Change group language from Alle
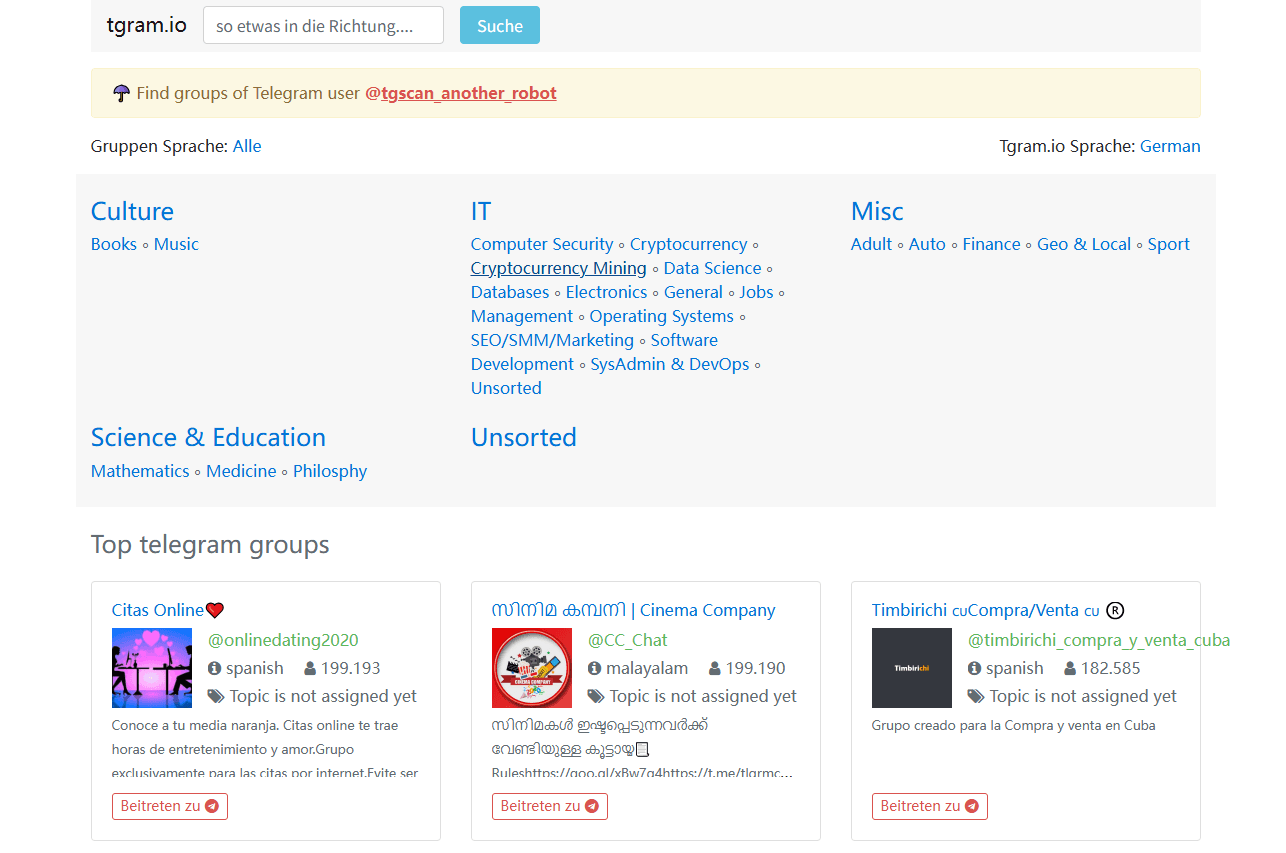This screenshot has width=1286, height=853. [x=247, y=146]
